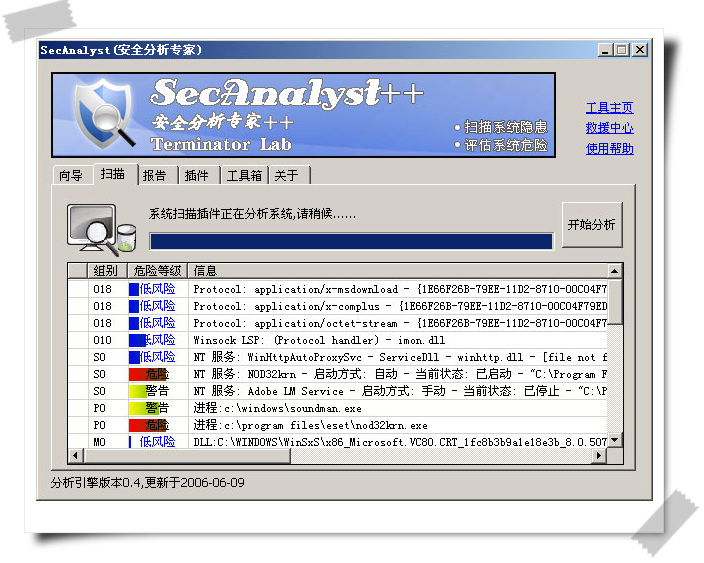Open the 使用帮助 link

[x=609, y=148]
